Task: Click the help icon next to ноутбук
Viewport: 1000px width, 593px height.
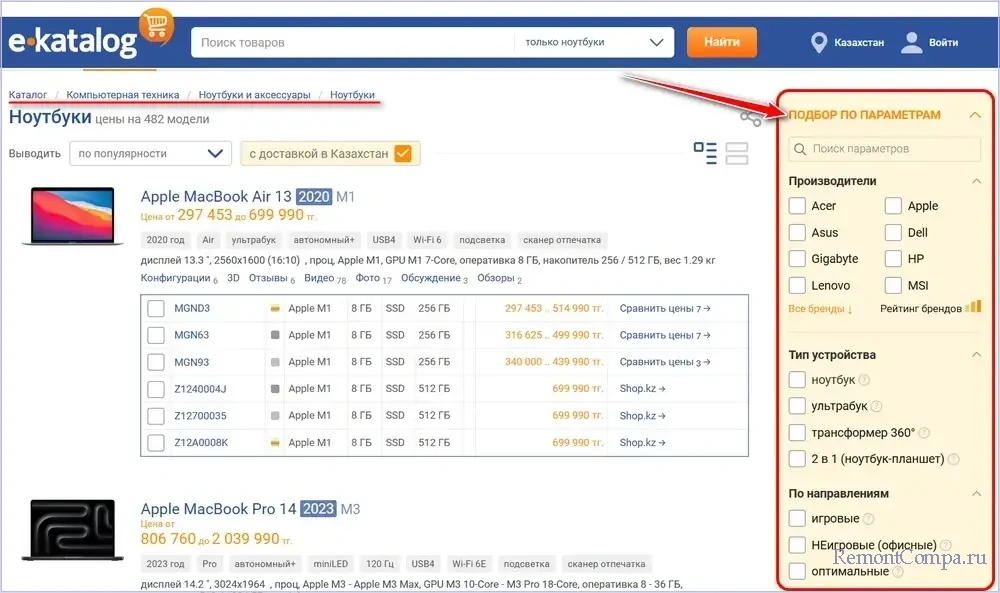Action: (x=864, y=380)
